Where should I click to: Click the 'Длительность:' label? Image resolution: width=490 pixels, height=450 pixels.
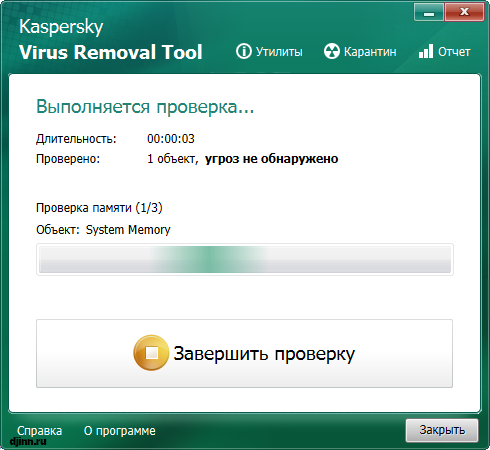pos(76,139)
